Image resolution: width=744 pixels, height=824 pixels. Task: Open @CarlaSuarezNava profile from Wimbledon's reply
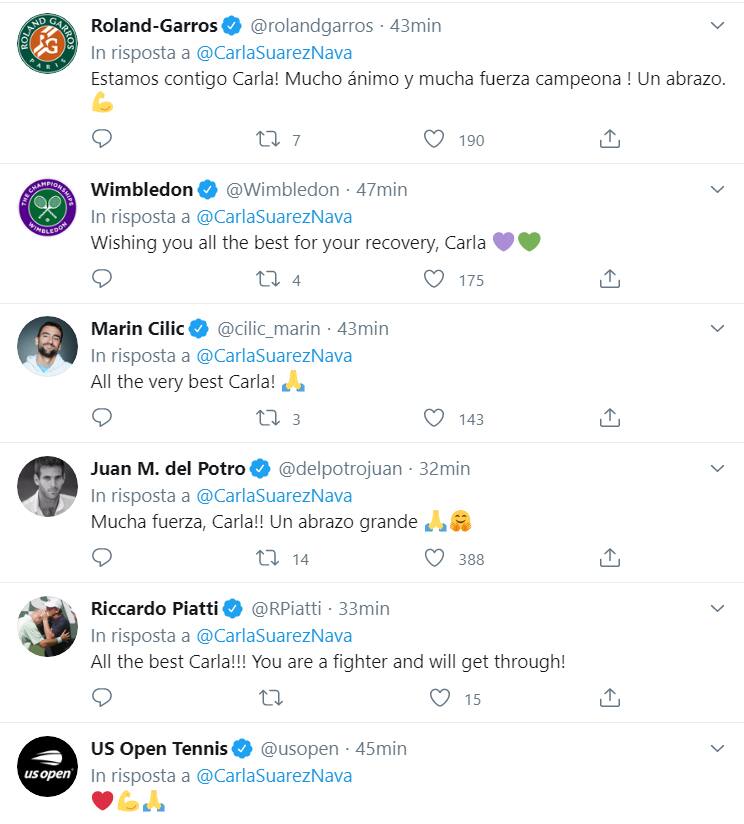point(281,216)
